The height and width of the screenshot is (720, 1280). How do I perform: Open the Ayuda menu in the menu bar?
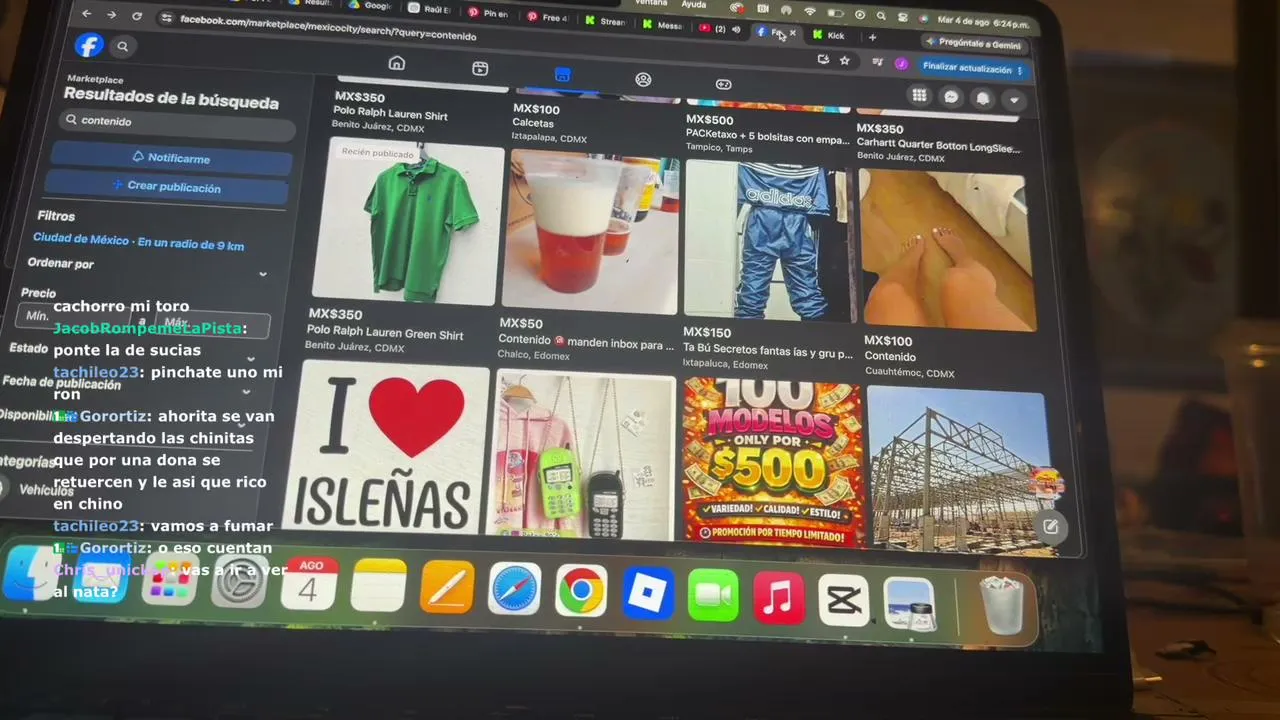[694, 5]
